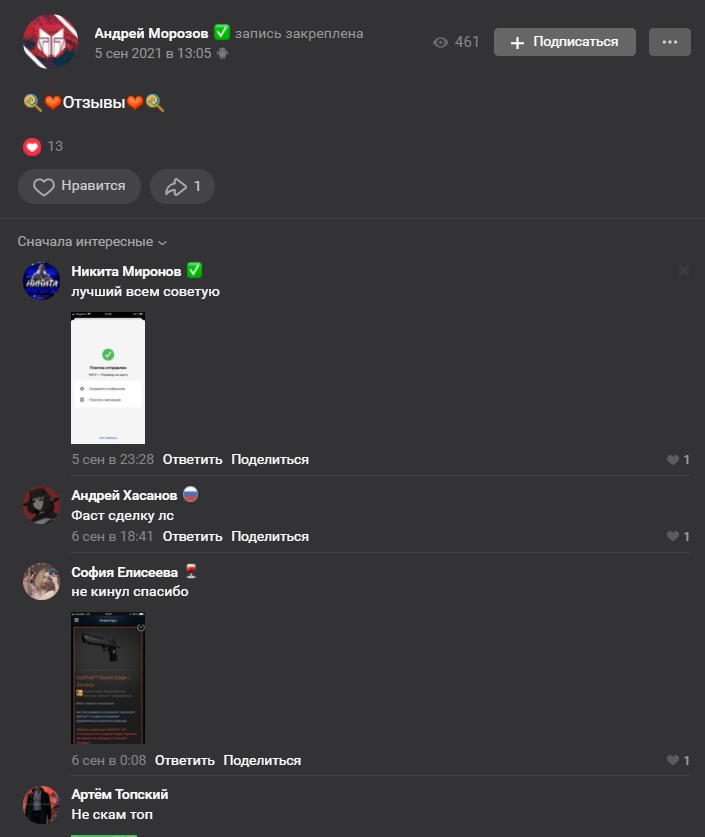Image resolution: width=705 pixels, height=837 pixels.
Task: Open Андрей Хасанов's avatar
Action: point(41,504)
